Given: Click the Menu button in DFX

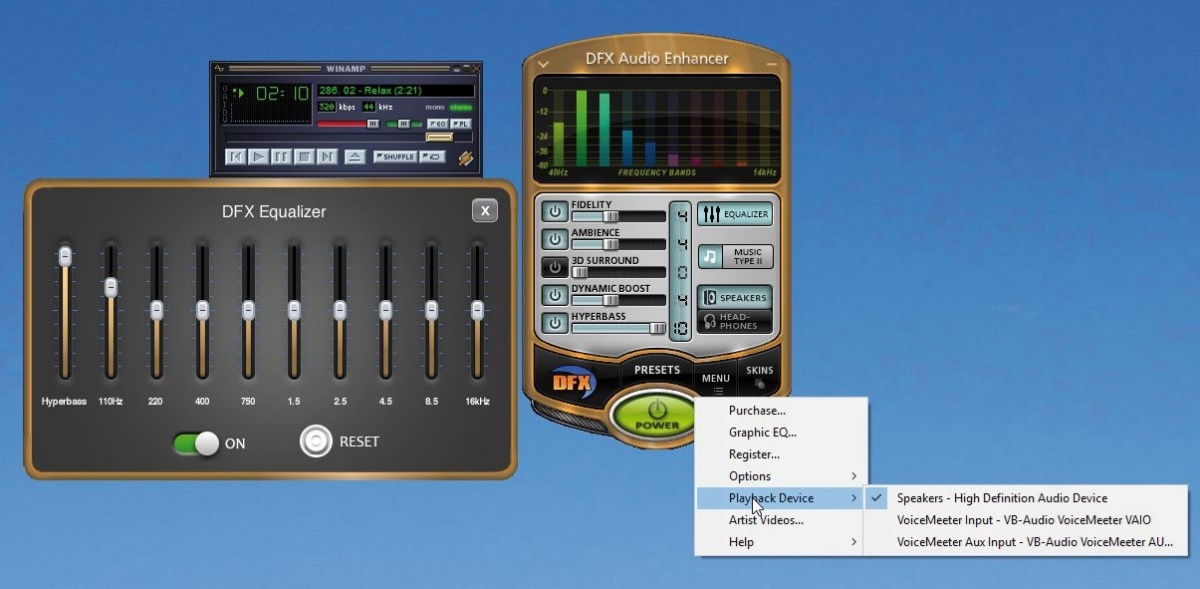Looking at the screenshot, I should pos(716,381).
